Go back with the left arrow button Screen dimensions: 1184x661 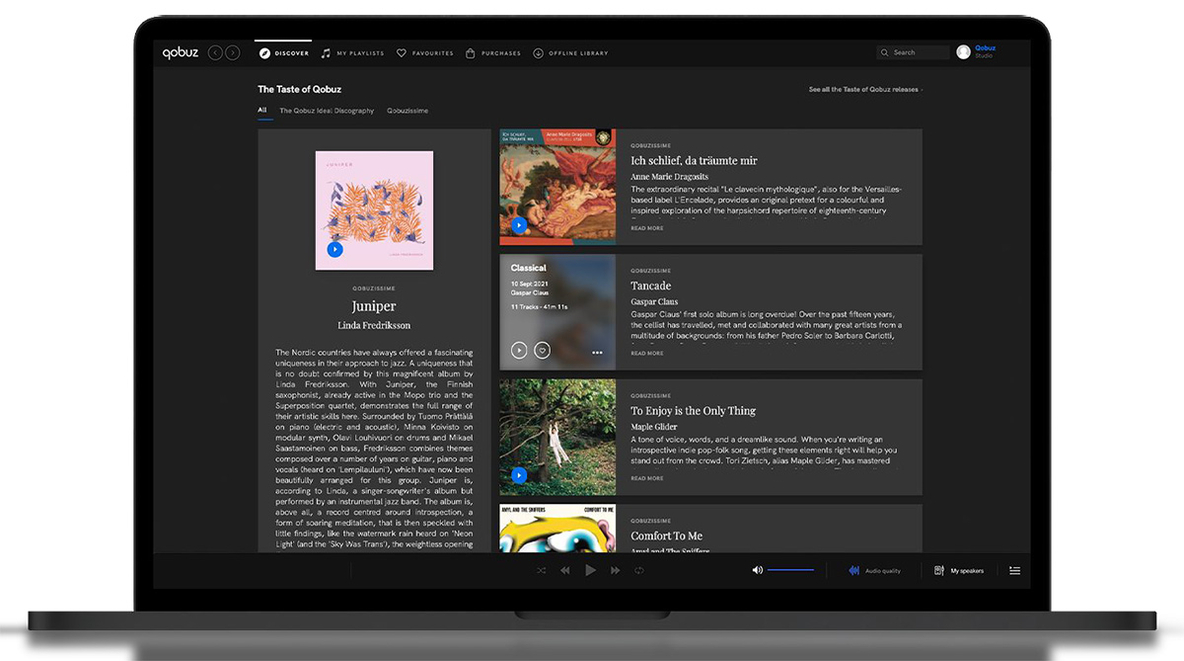[215, 53]
